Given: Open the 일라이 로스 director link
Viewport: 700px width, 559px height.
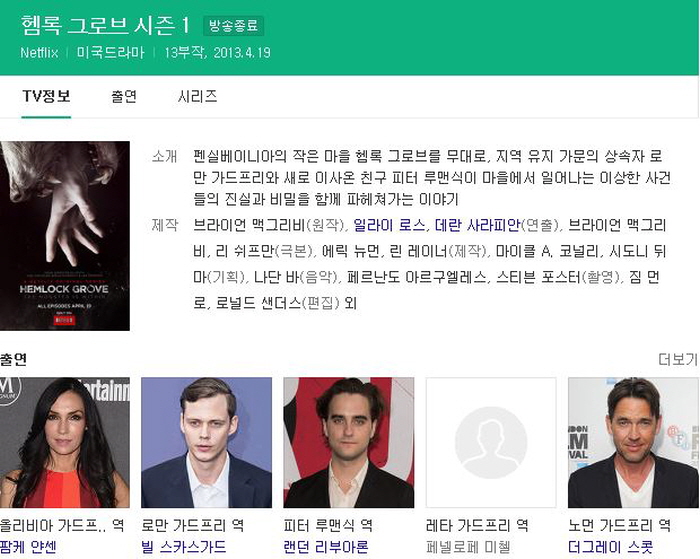Looking at the screenshot, I should click(389, 225).
